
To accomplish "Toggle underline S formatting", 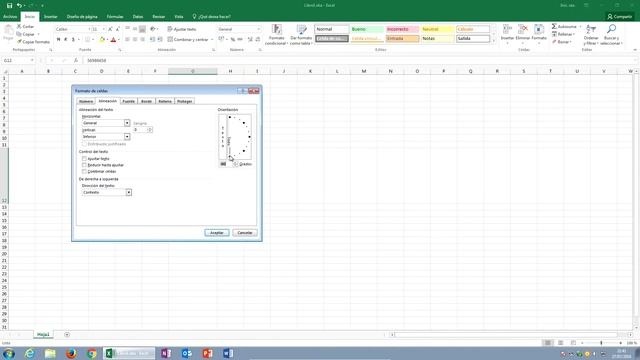I will point(73,40).
